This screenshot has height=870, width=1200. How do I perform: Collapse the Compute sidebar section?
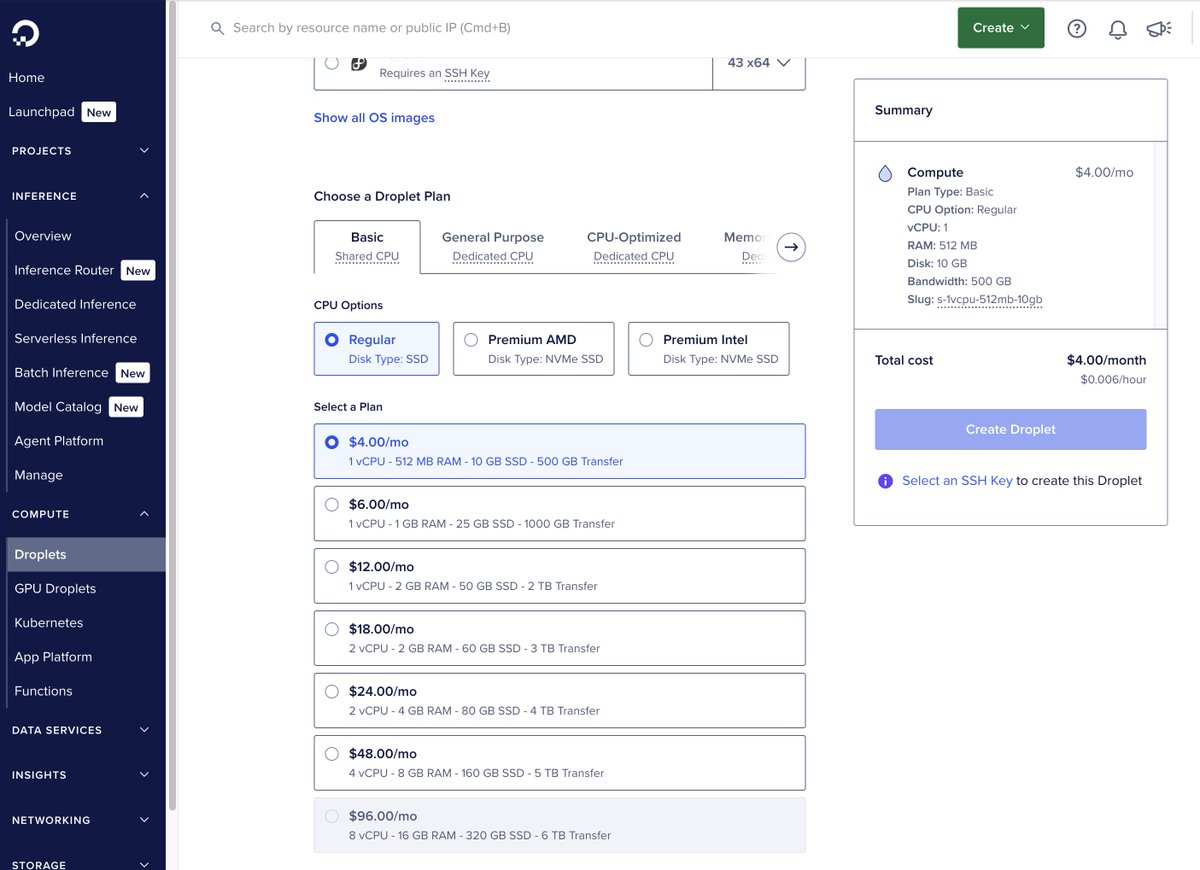point(82,514)
